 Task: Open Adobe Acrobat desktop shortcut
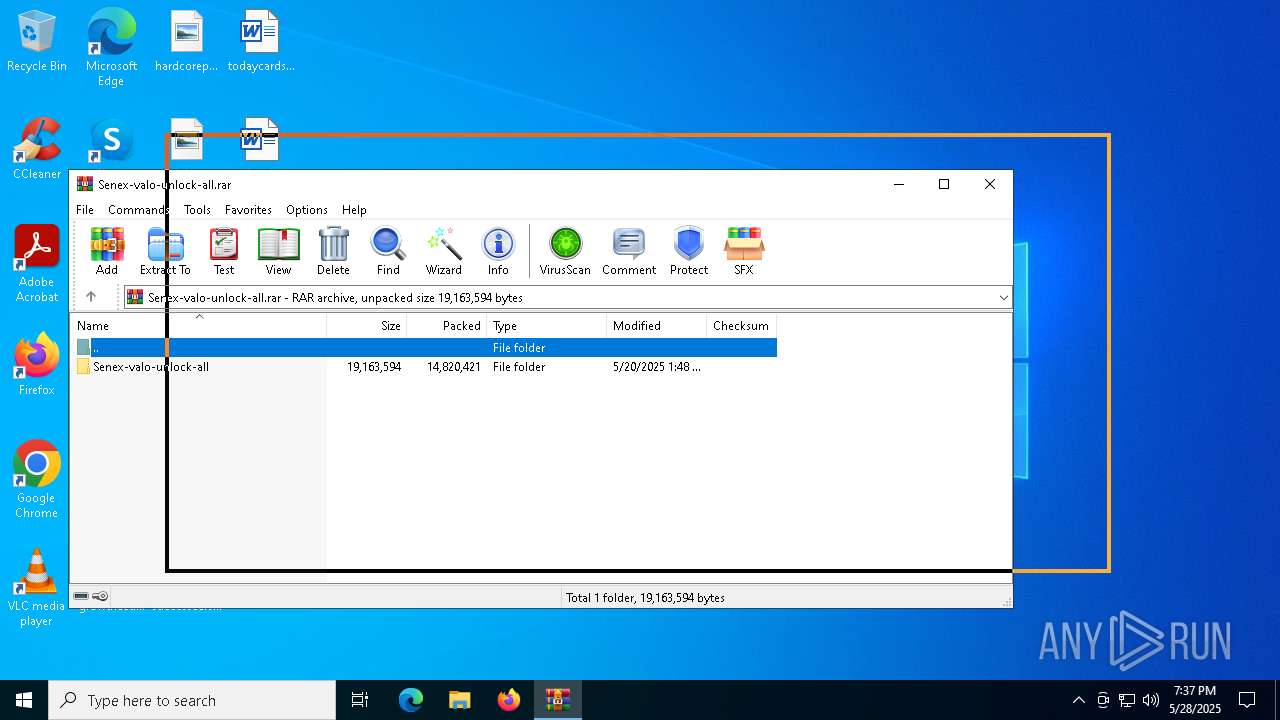click(37, 264)
